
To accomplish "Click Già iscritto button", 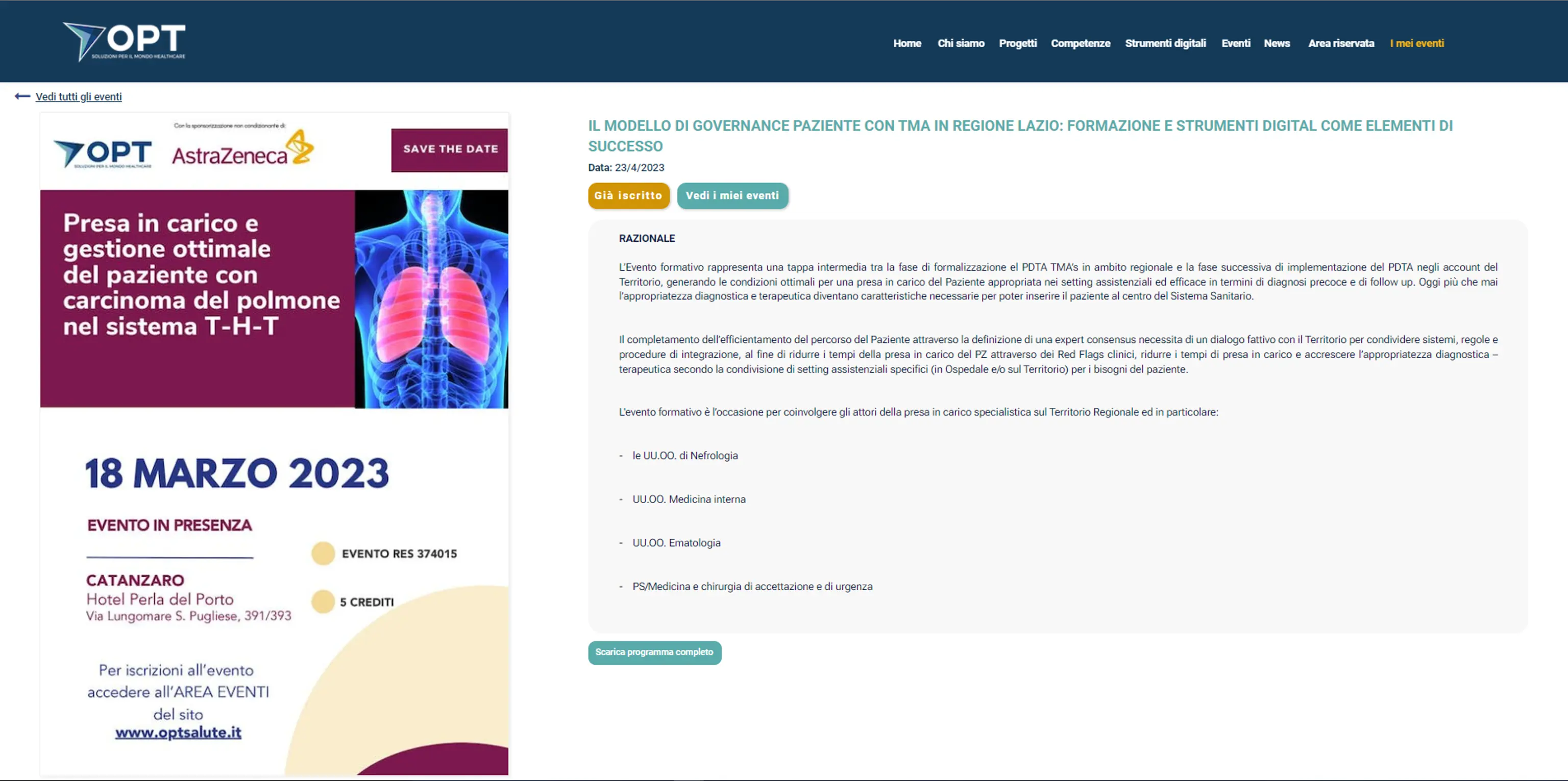I will pos(628,195).
